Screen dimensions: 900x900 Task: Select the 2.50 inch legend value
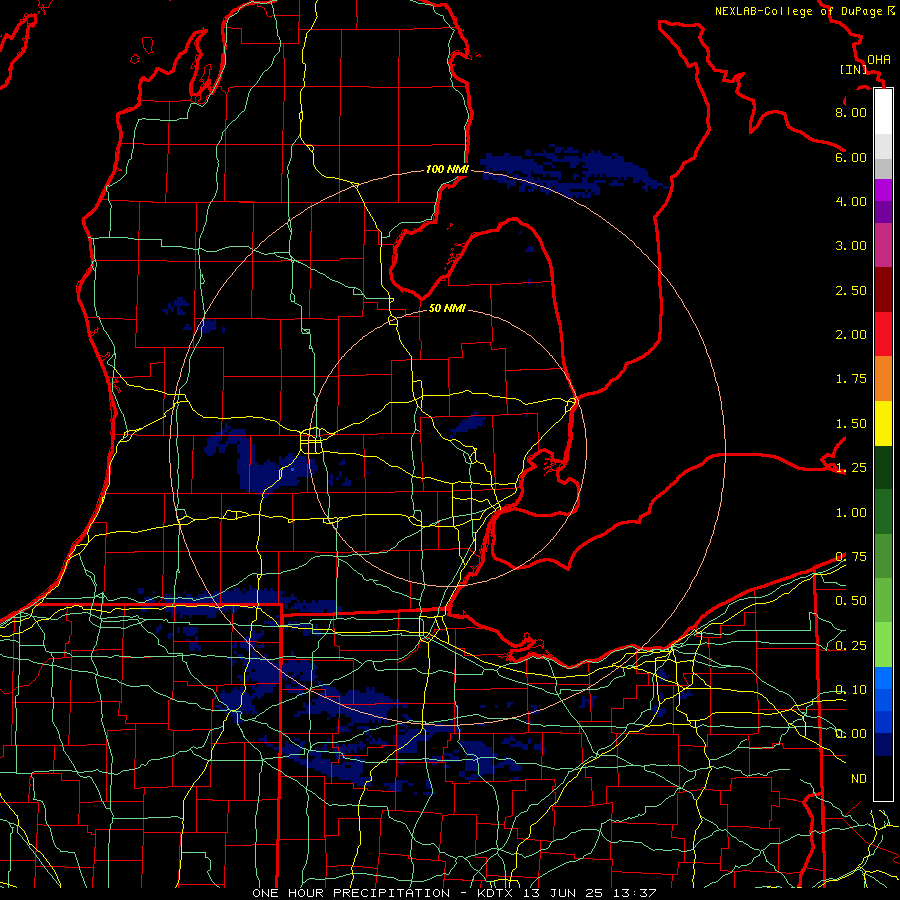pos(851,290)
